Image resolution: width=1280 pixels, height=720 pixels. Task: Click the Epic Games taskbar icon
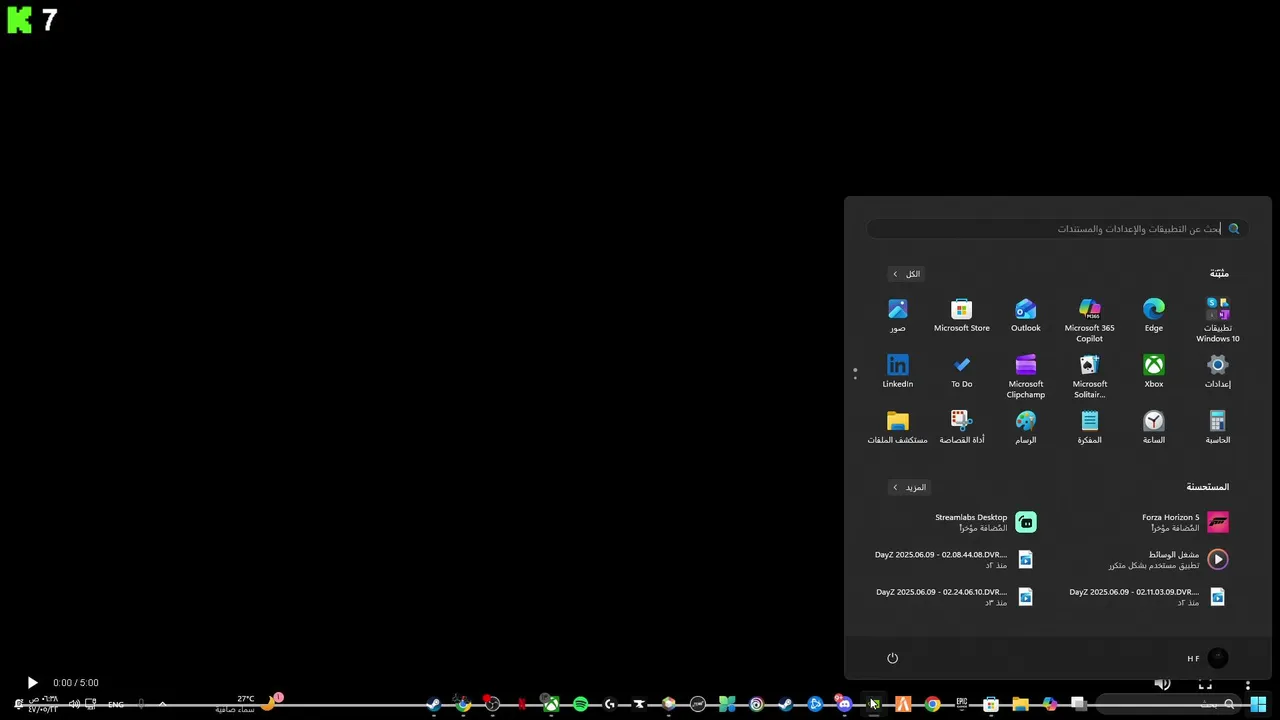(962, 704)
